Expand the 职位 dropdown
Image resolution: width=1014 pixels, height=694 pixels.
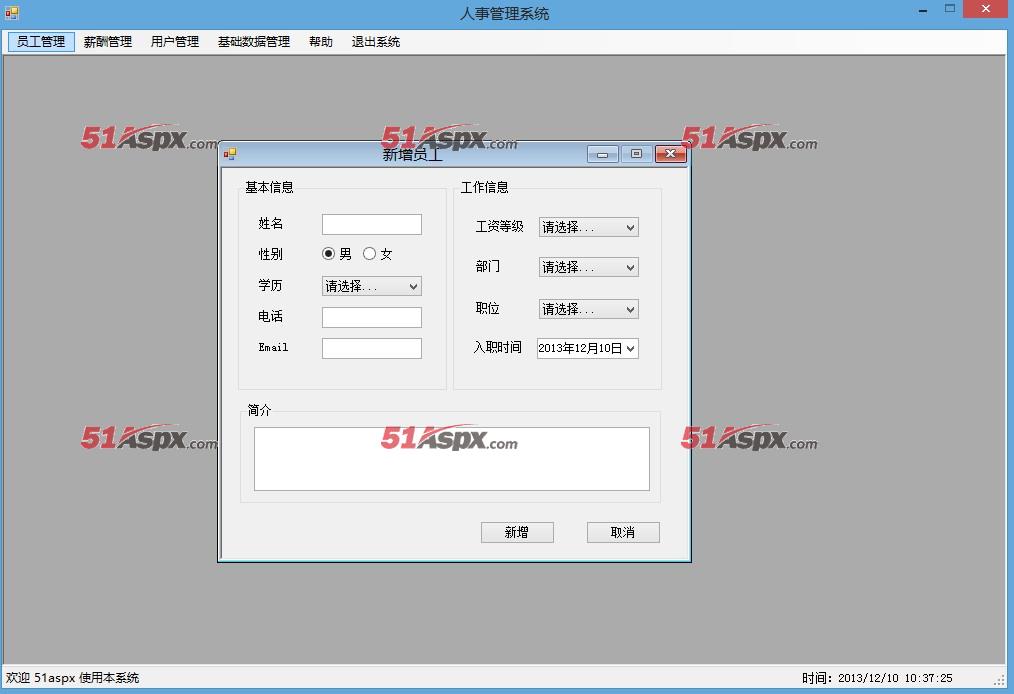tap(588, 309)
